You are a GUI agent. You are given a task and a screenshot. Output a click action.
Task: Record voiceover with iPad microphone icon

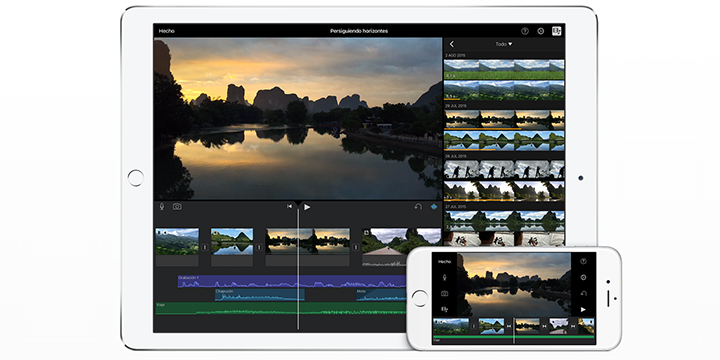[x=162, y=207]
